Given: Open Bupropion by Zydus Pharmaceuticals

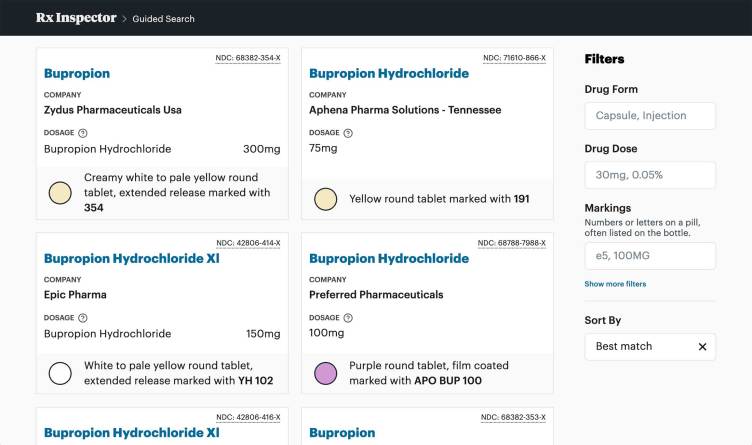Looking at the screenshot, I should (x=77, y=73).
